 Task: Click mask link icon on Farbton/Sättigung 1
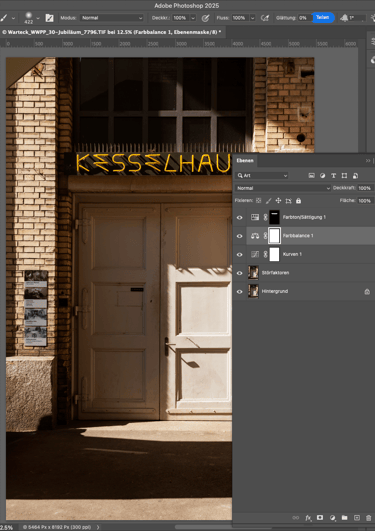click(266, 217)
